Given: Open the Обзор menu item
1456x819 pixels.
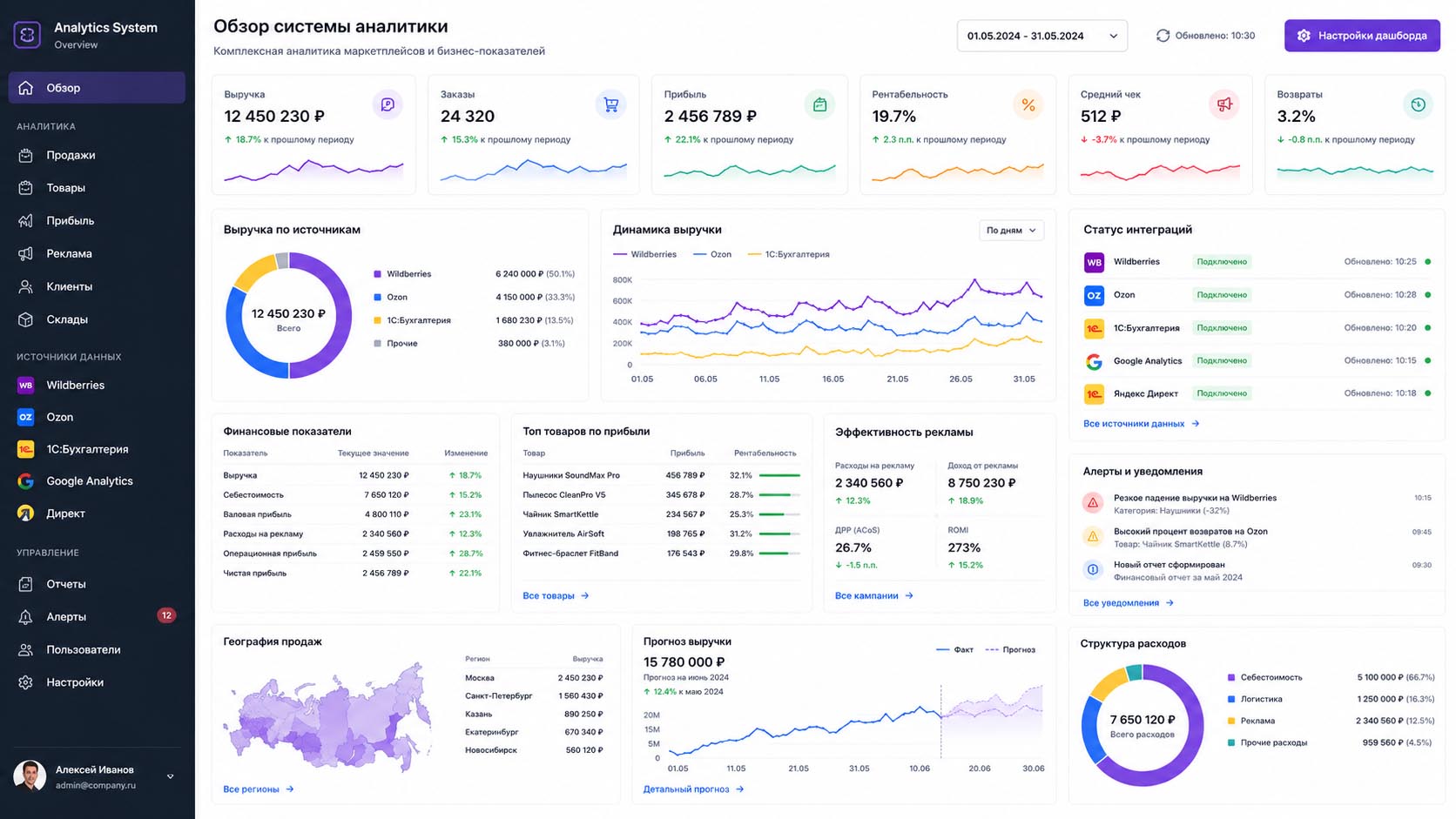Looking at the screenshot, I should tap(97, 88).
